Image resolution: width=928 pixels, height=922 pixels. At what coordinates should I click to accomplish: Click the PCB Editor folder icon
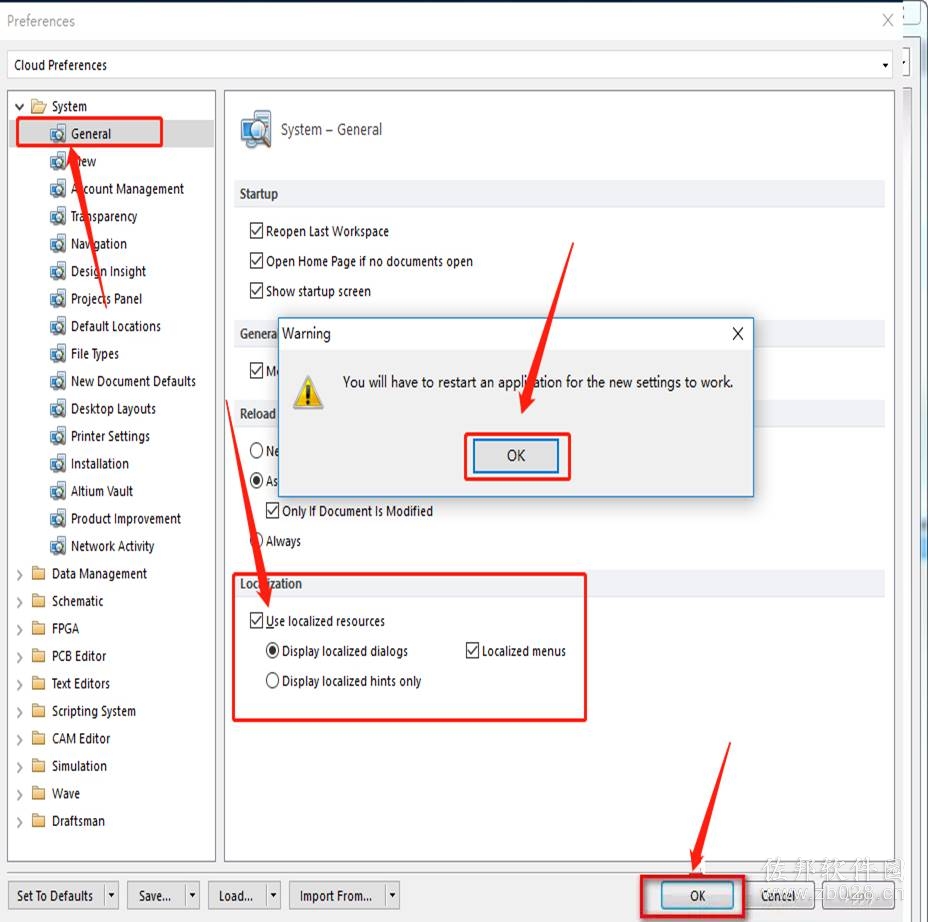coord(38,656)
